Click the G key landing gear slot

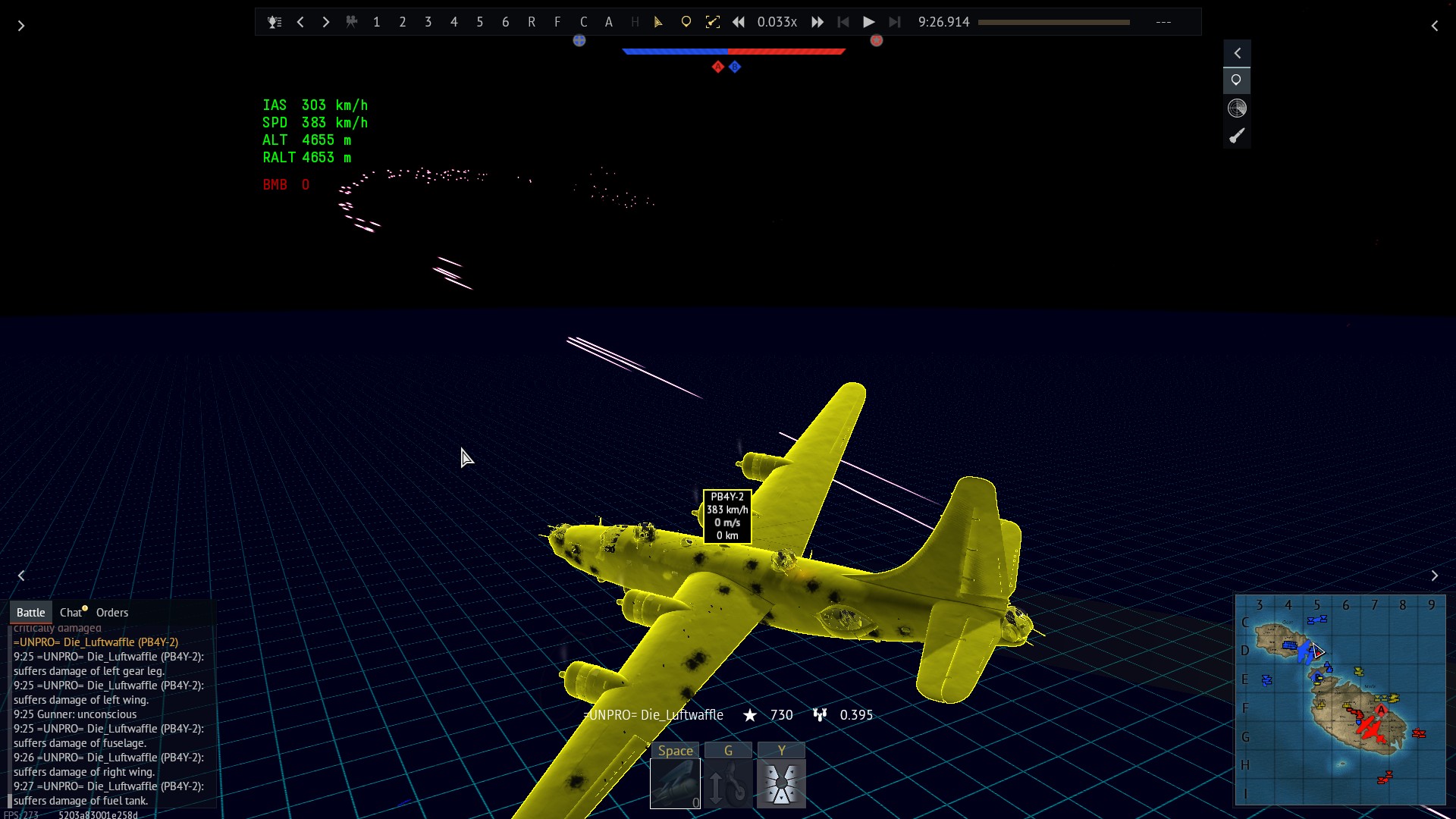tap(728, 750)
